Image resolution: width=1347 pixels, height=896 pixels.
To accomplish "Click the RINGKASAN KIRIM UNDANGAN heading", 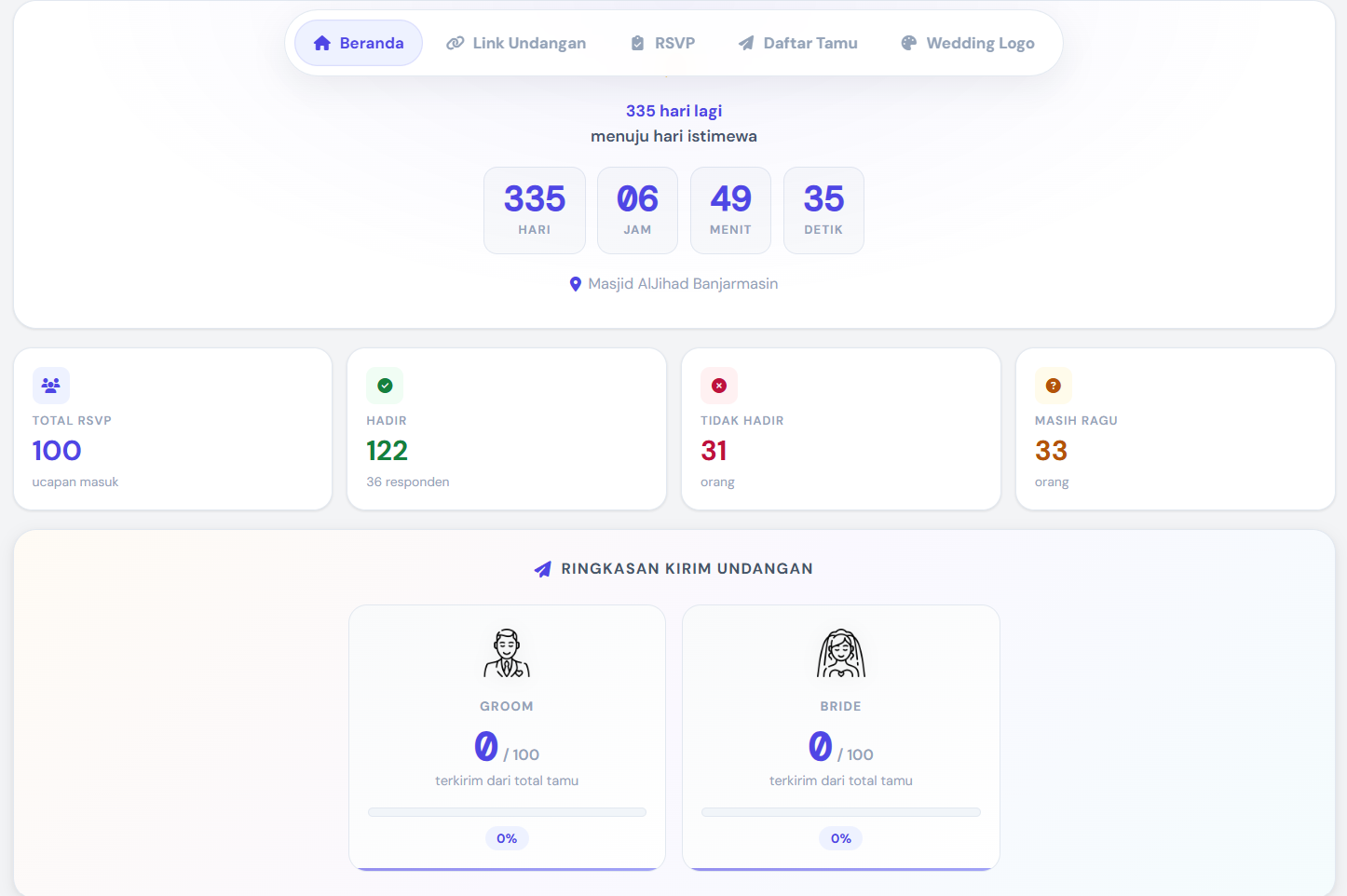I will point(687,569).
